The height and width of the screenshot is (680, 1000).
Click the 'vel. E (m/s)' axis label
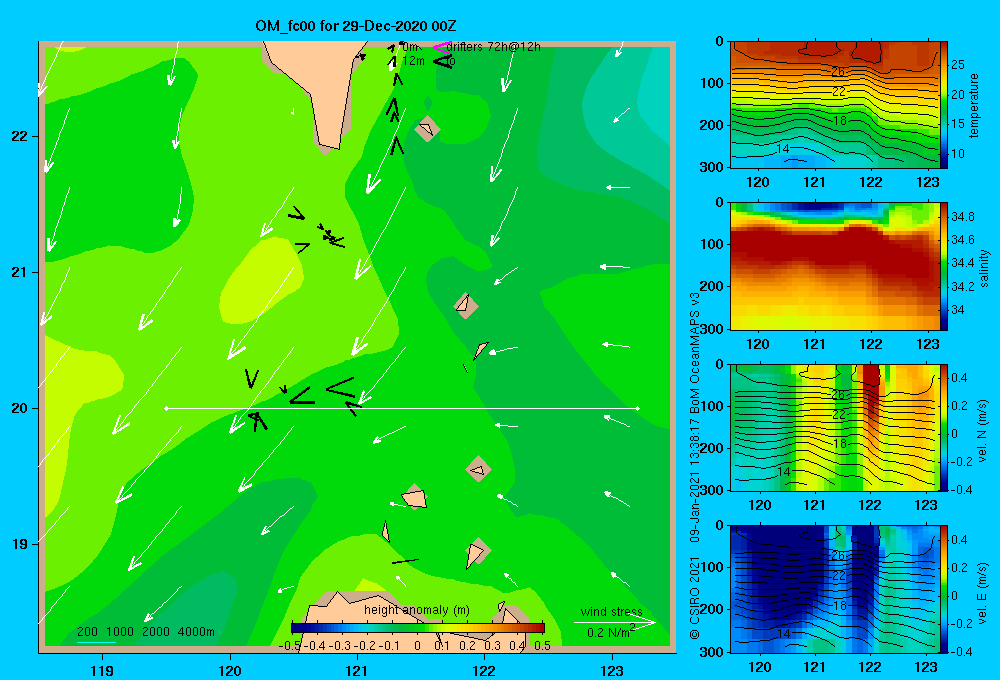[983, 592]
